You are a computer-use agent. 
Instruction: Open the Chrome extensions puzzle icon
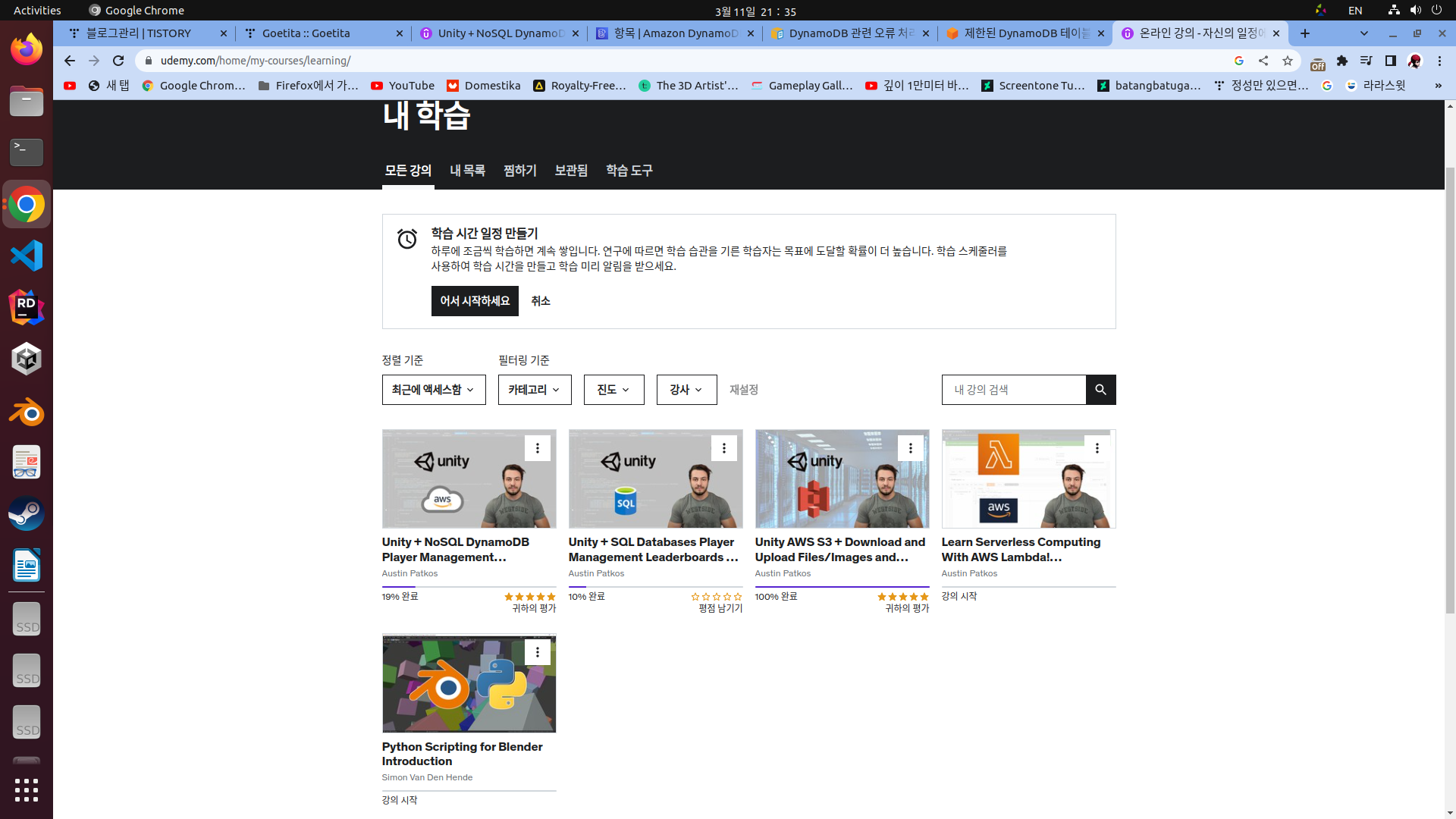pyautogui.click(x=1342, y=61)
